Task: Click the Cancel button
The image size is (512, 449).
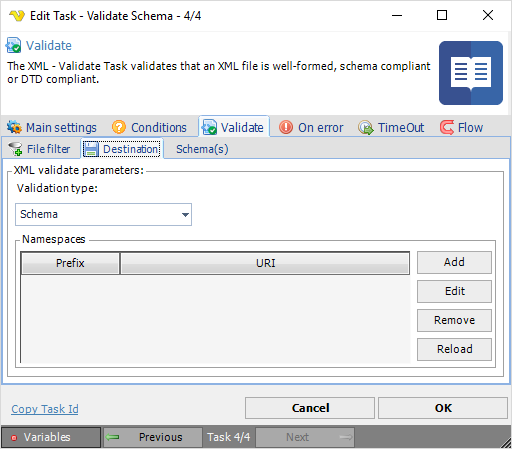Action: pyautogui.click(x=310, y=408)
